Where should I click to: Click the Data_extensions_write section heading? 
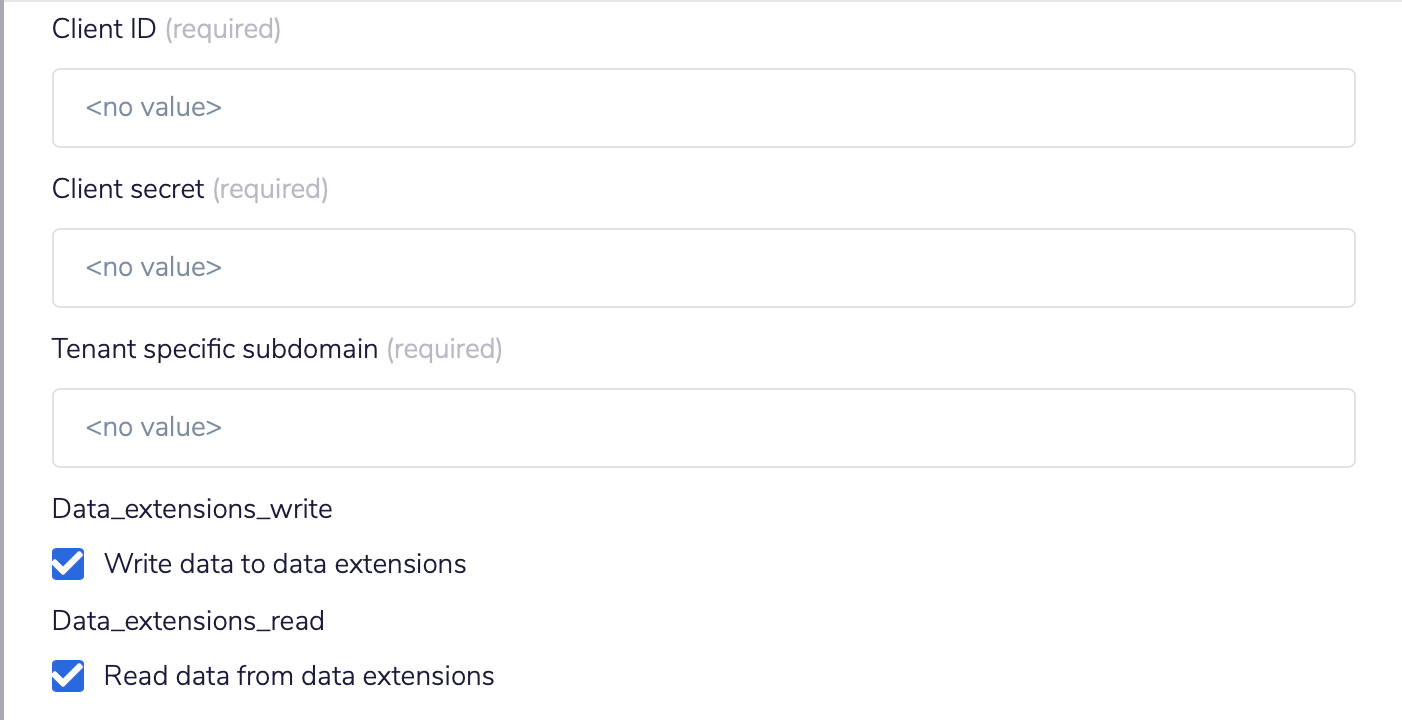click(x=192, y=508)
